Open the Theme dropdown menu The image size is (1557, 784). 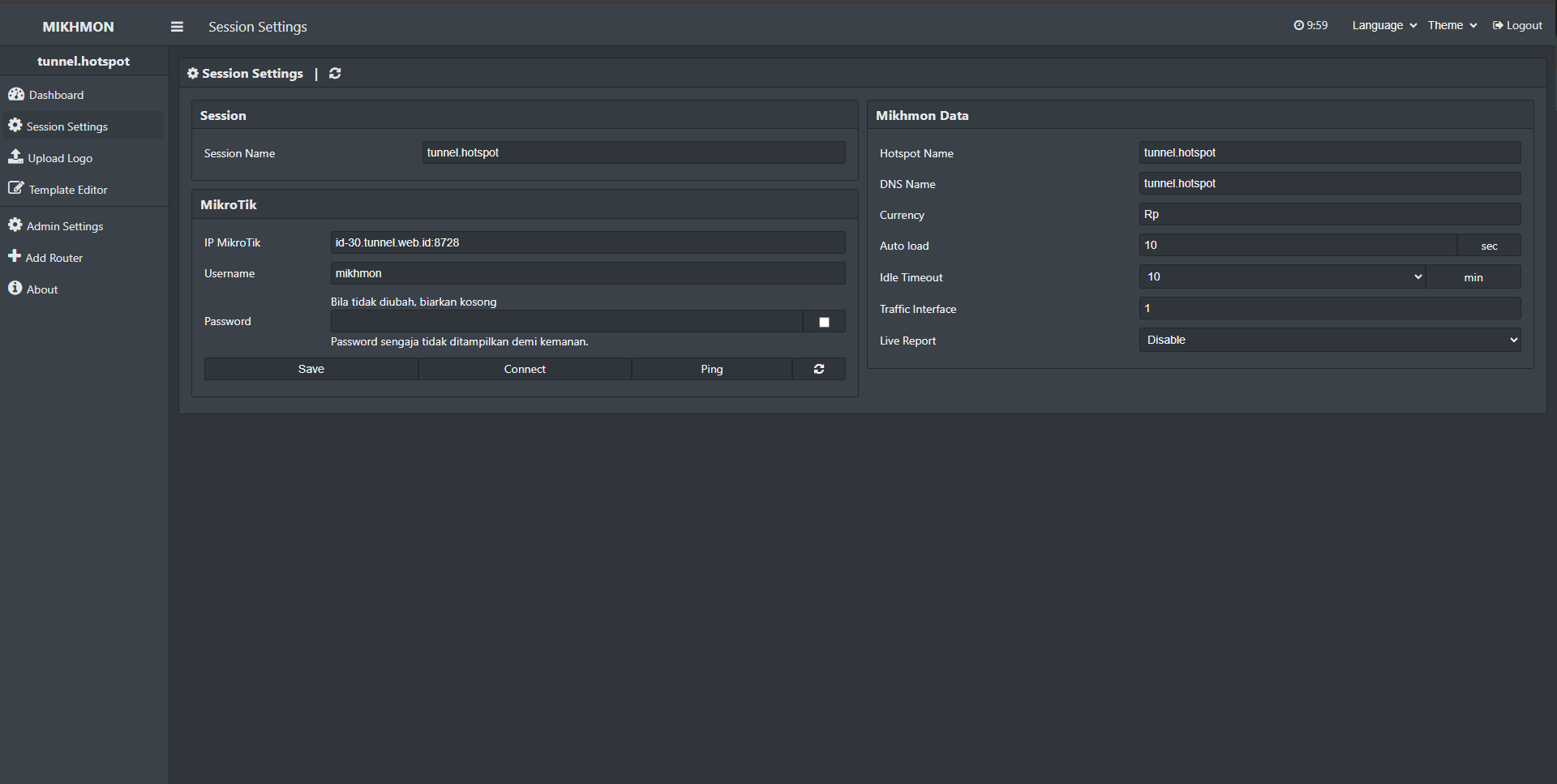click(1452, 26)
